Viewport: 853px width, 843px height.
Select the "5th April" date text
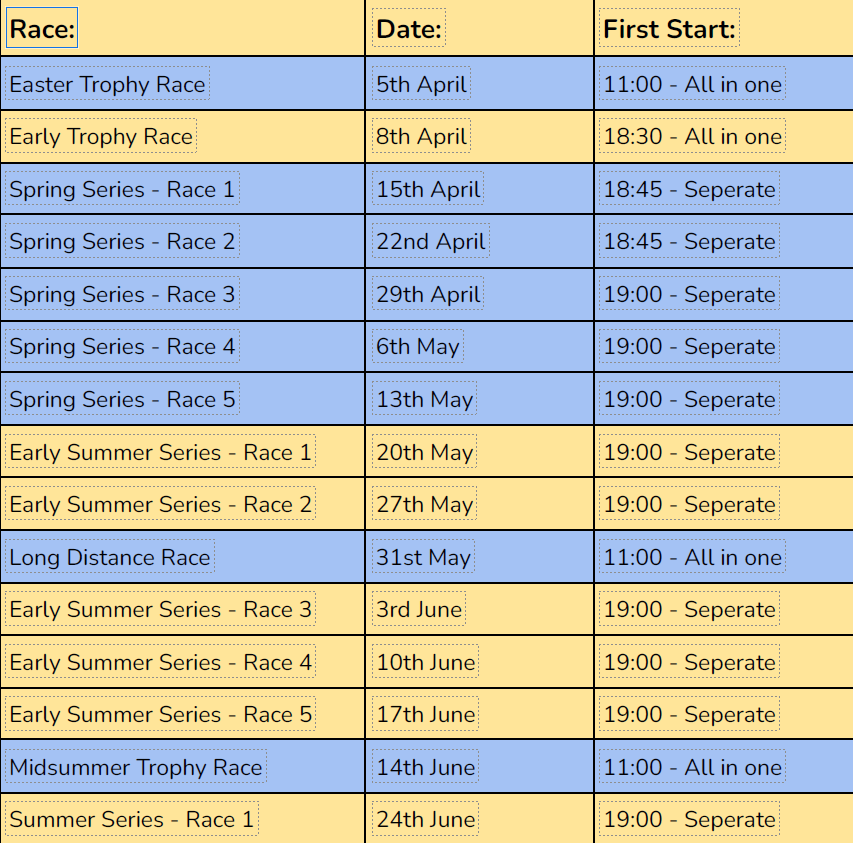421,84
